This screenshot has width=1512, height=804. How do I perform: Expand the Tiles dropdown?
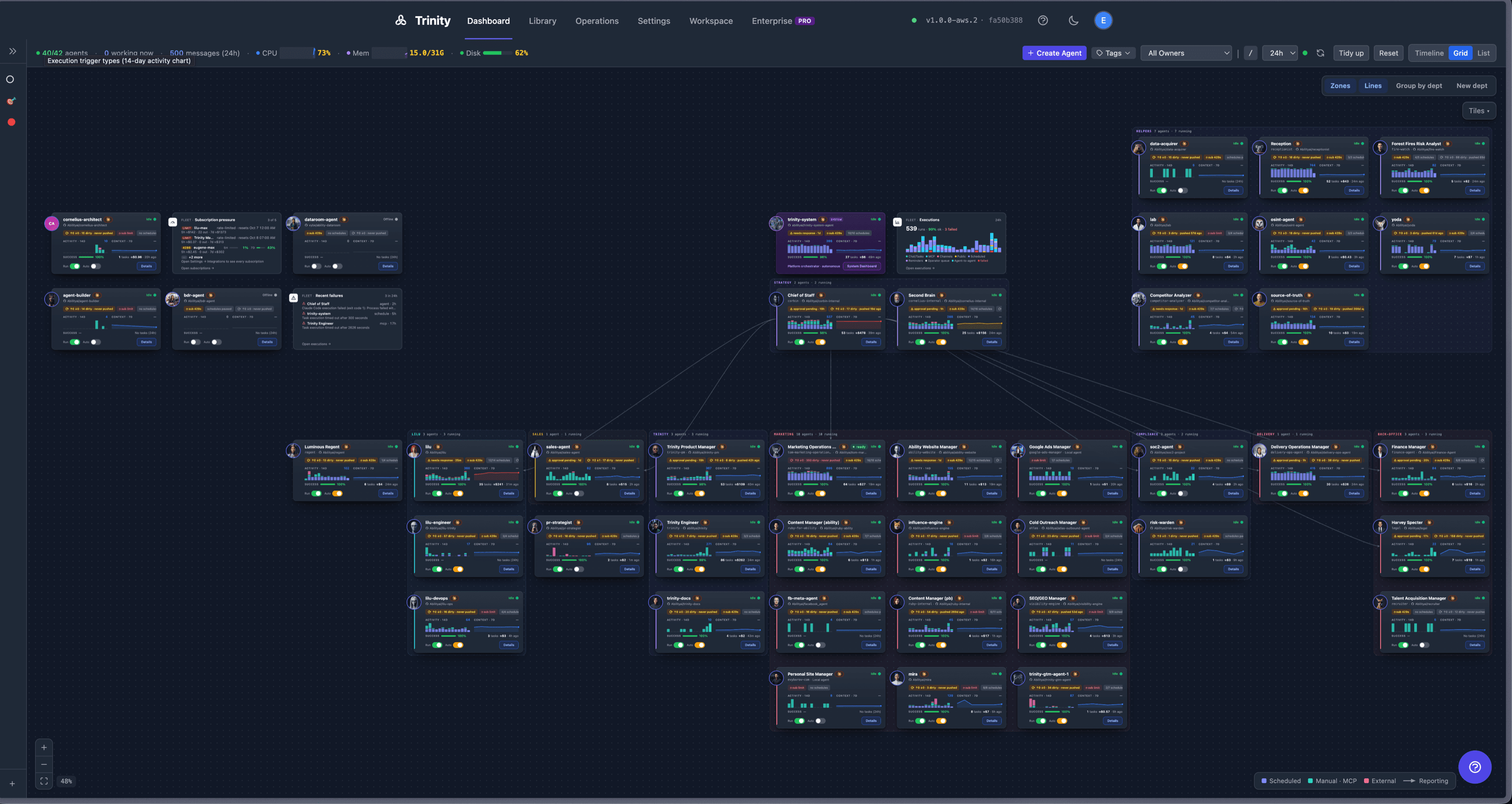[1478, 110]
